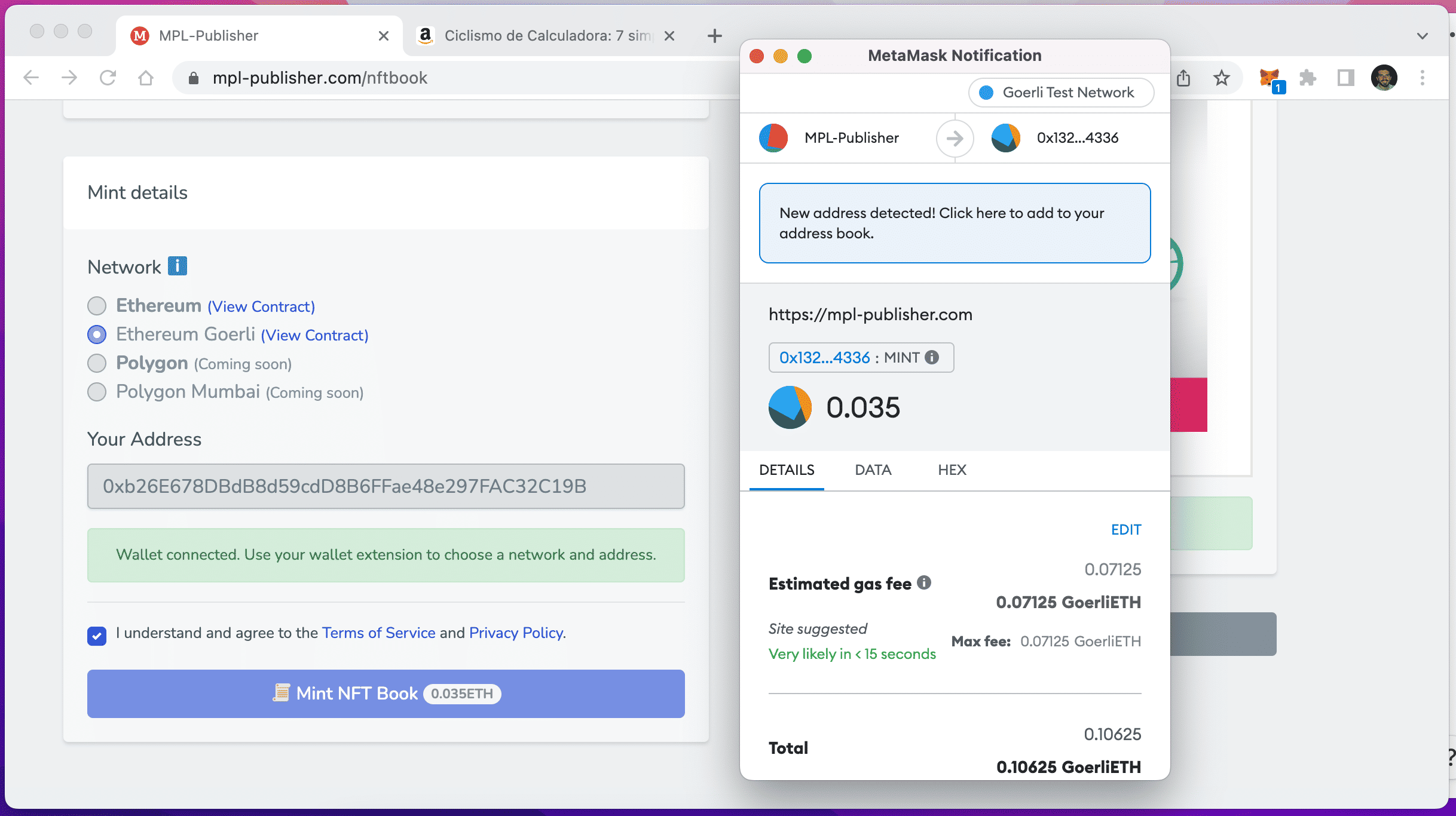Click the https://mpl-publisher.com origin text
The height and width of the screenshot is (816, 1456).
click(871, 314)
